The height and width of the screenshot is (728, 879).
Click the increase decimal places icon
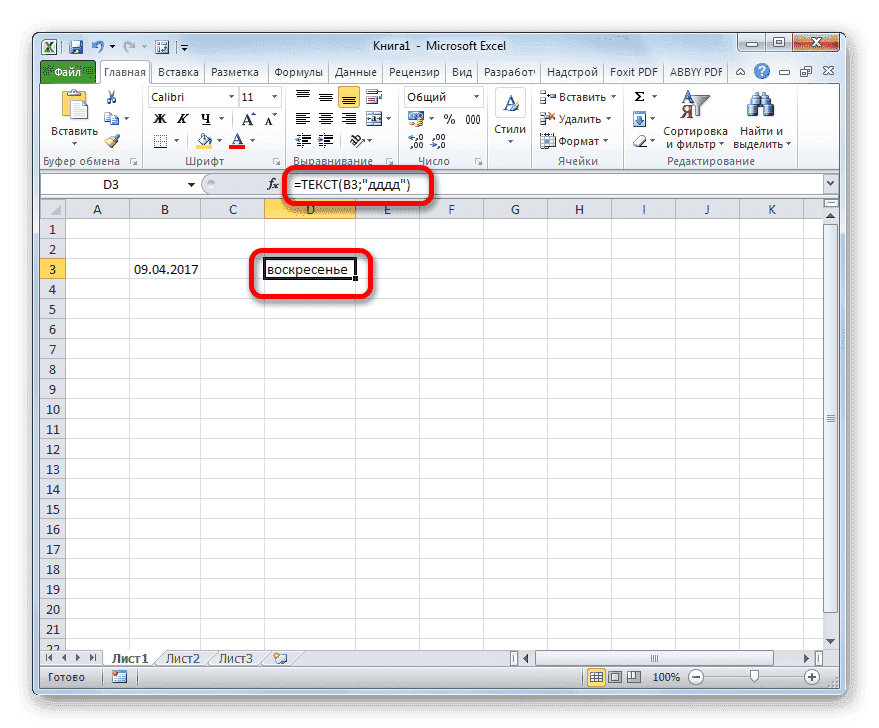click(414, 141)
